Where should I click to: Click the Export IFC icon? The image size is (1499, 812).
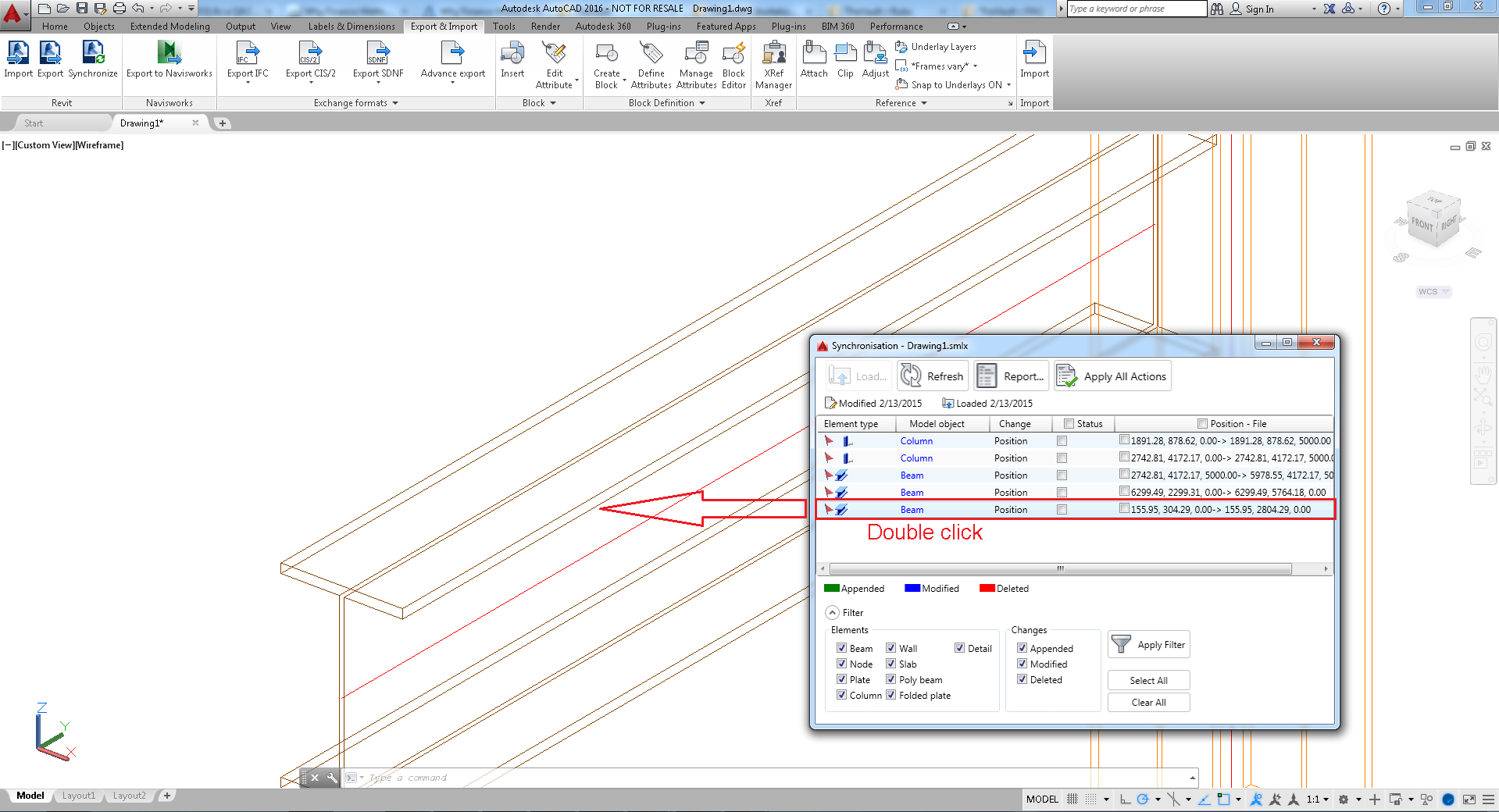coord(247,54)
